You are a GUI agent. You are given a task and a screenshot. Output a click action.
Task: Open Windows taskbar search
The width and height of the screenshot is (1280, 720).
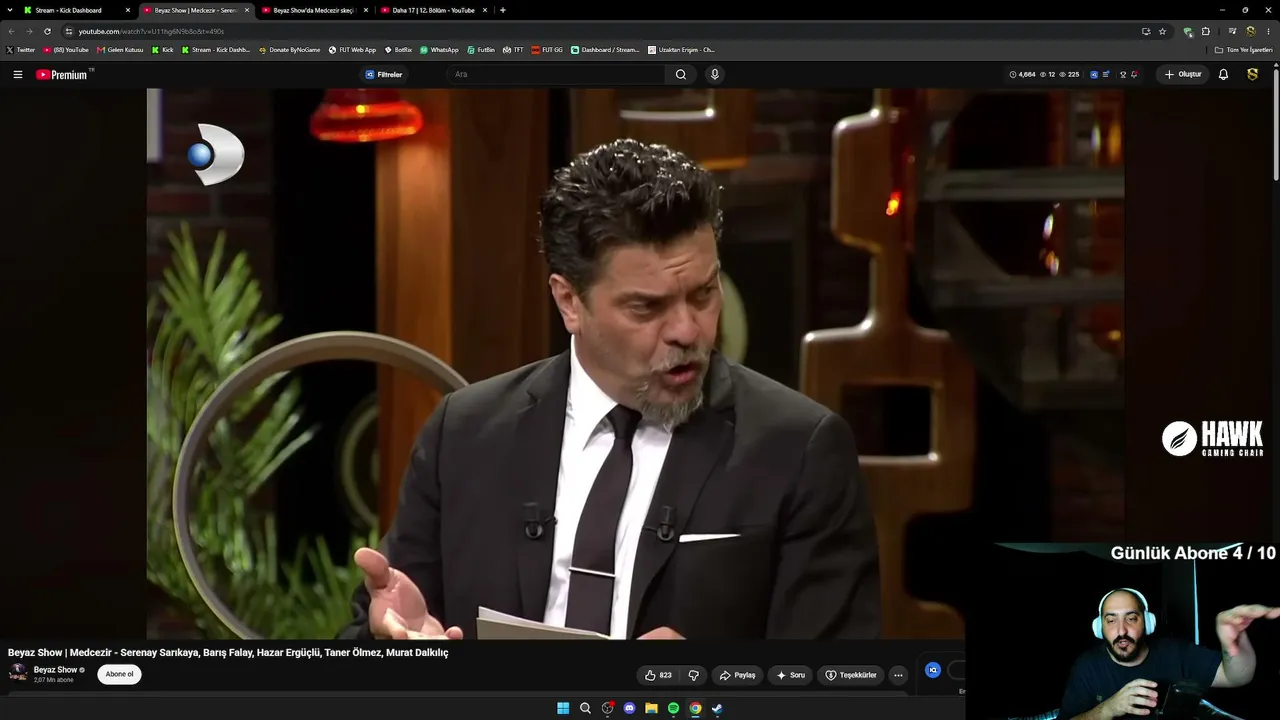pyautogui.click(x=585, y=708)
